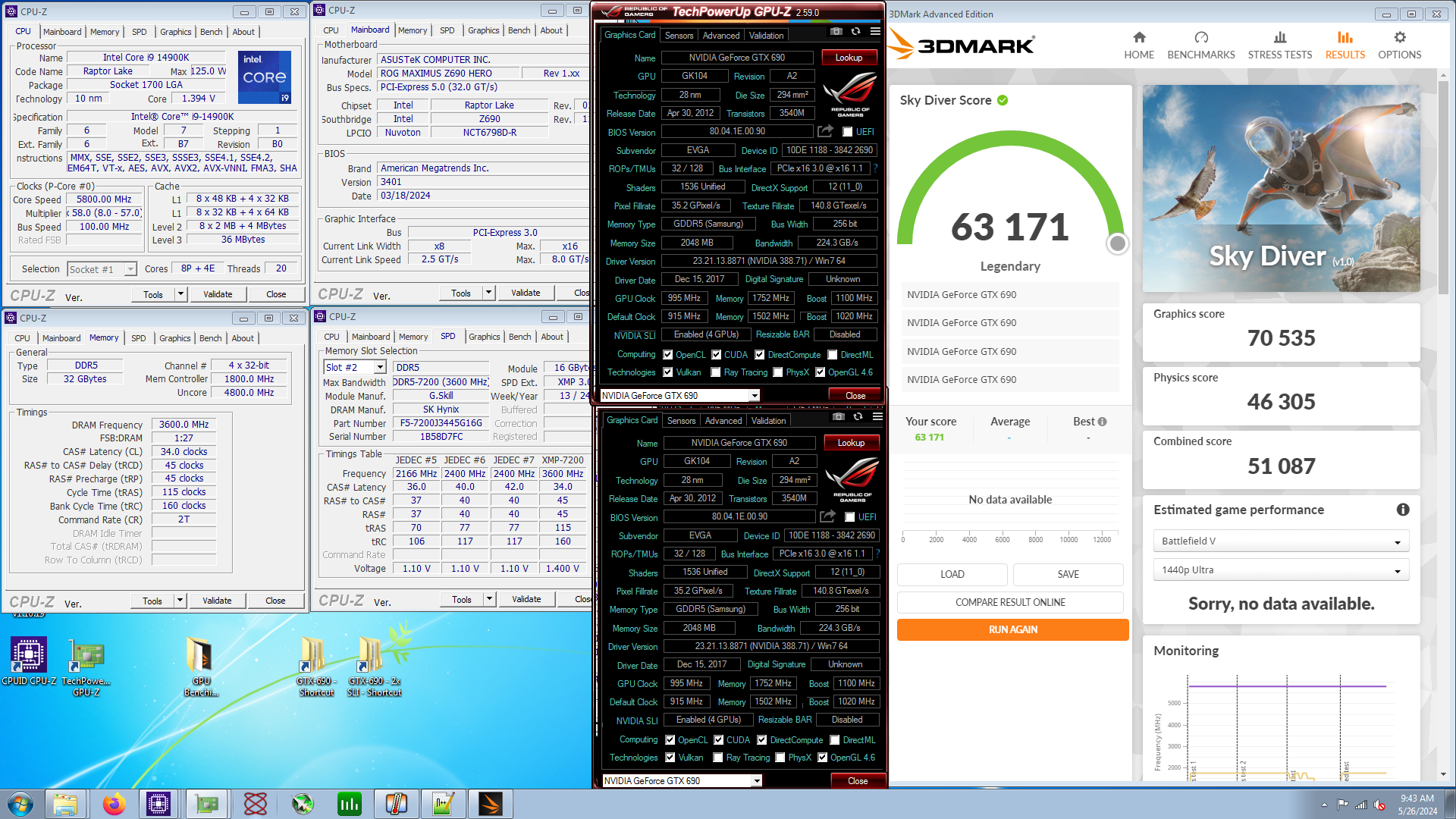Click RUN AGAIN button in 3DMark
The image size is (1456, 819).
coord(1012,629)
